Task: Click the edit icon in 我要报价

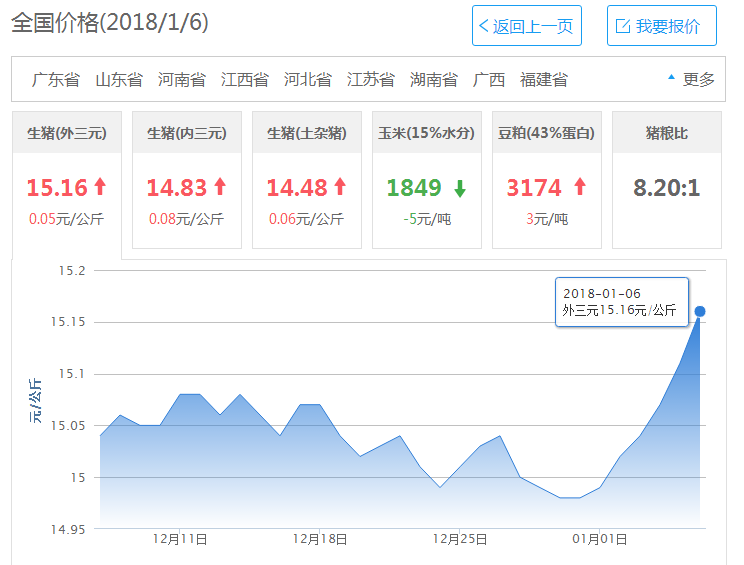Action: [622, 26]
